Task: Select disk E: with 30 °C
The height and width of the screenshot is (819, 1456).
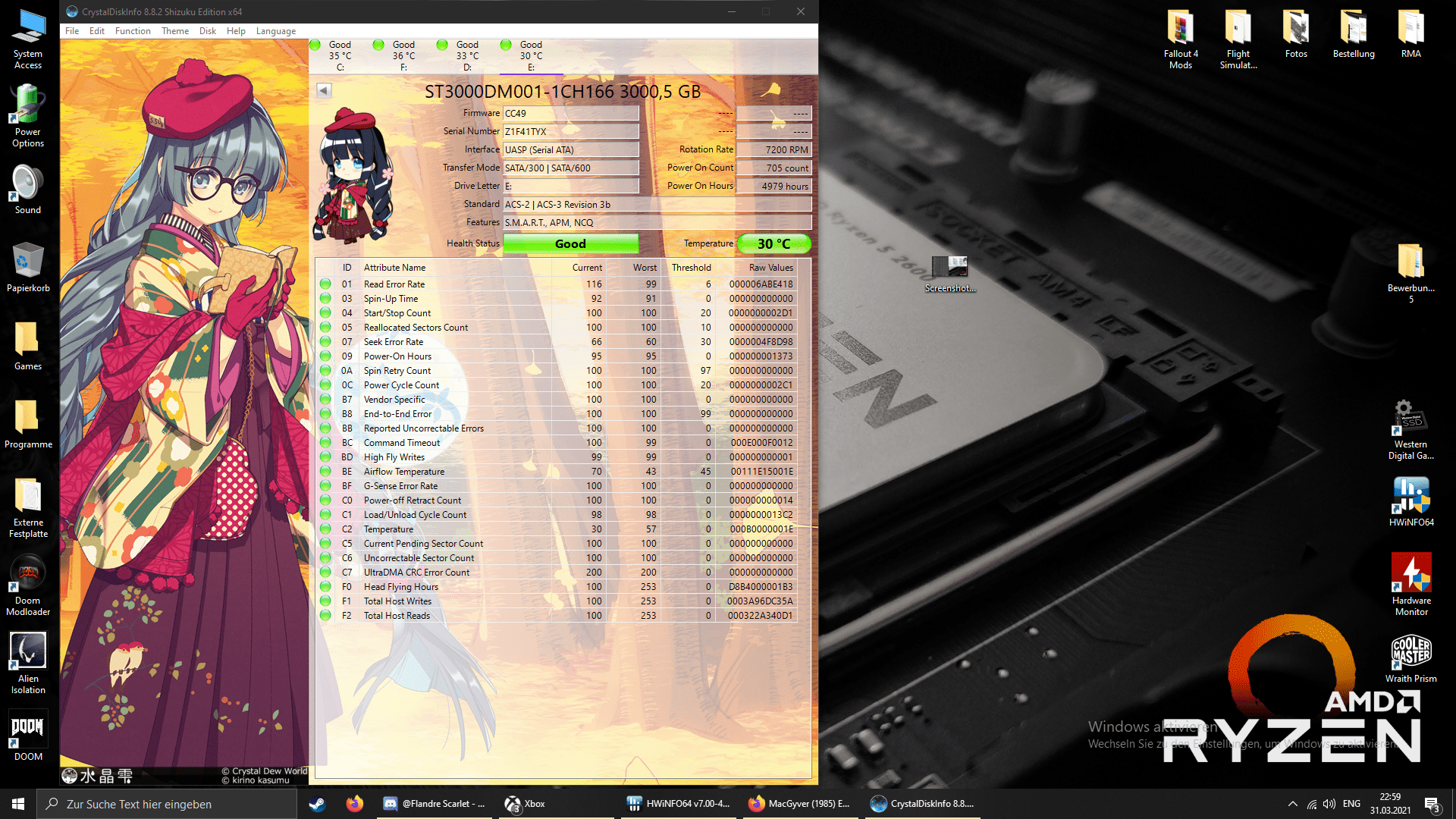Action: (531, 56)
